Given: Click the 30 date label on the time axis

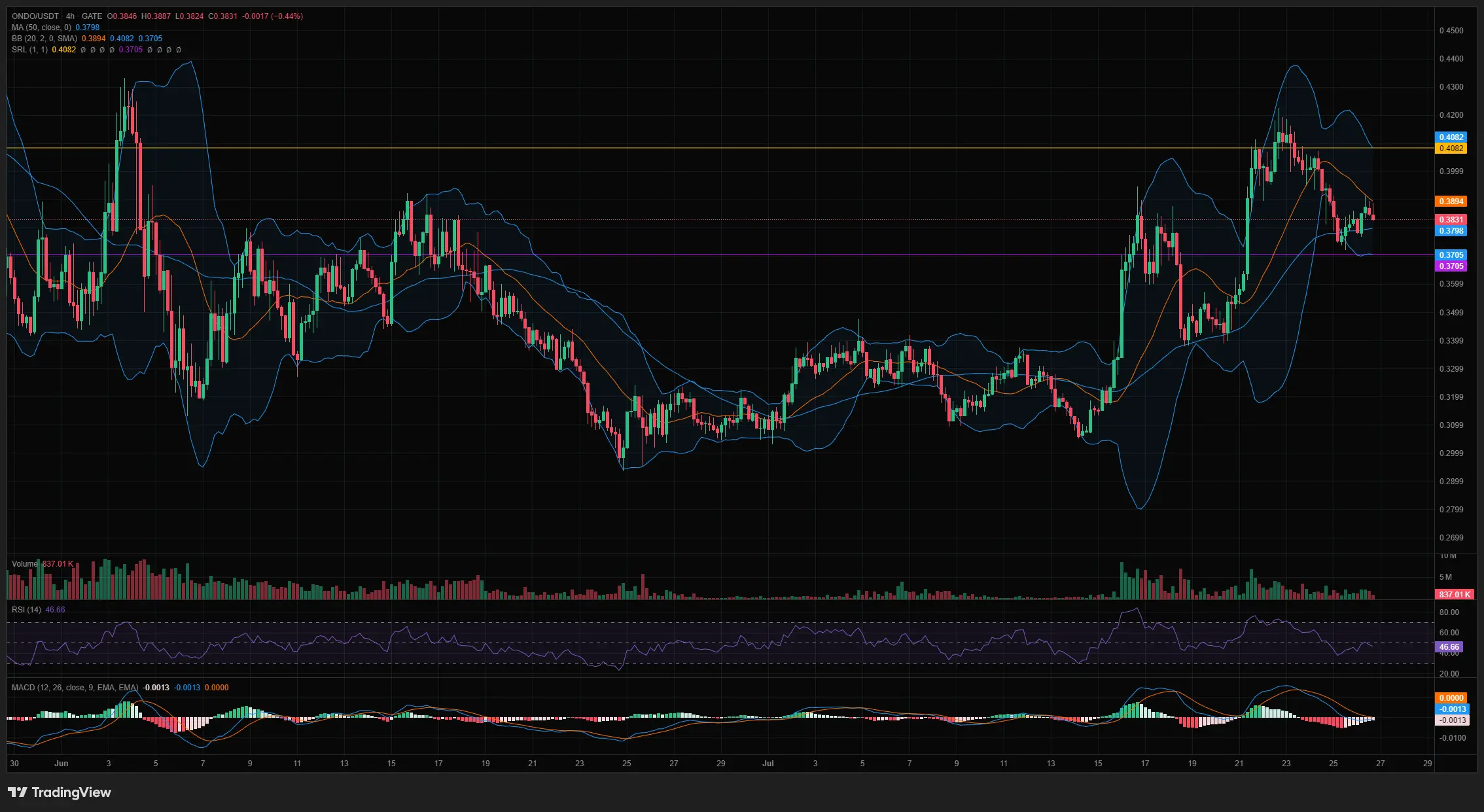Looking at the screenshot, I should pyautogui.click(x=14, y=764).
